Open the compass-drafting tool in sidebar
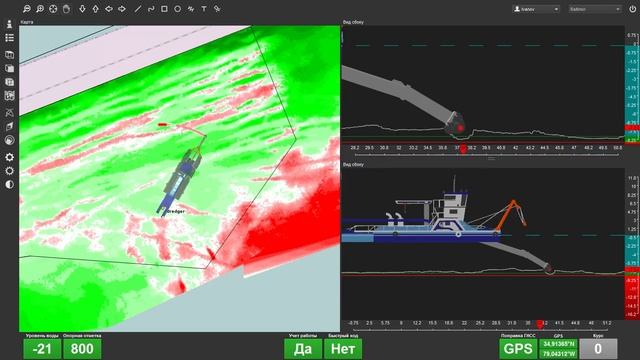This screenshot has height=360, width=640. [9, 113]
